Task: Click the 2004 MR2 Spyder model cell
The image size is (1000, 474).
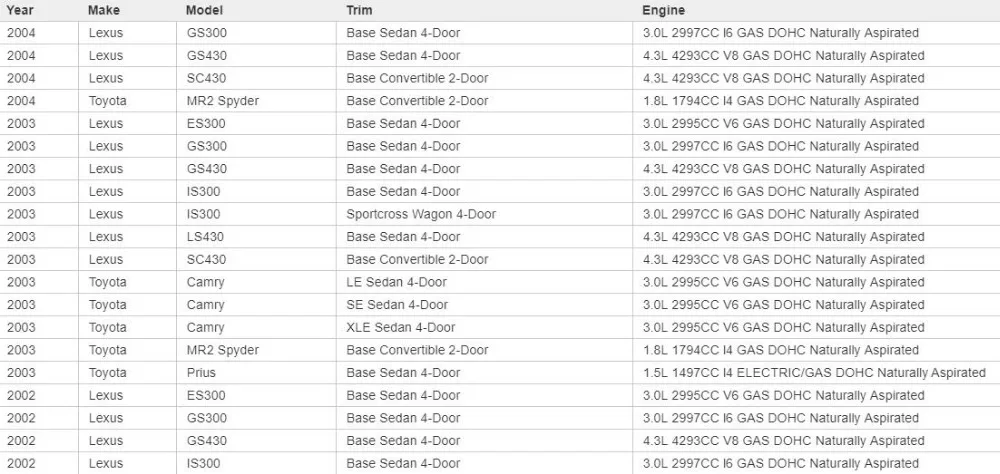Action: click(256, 101)
